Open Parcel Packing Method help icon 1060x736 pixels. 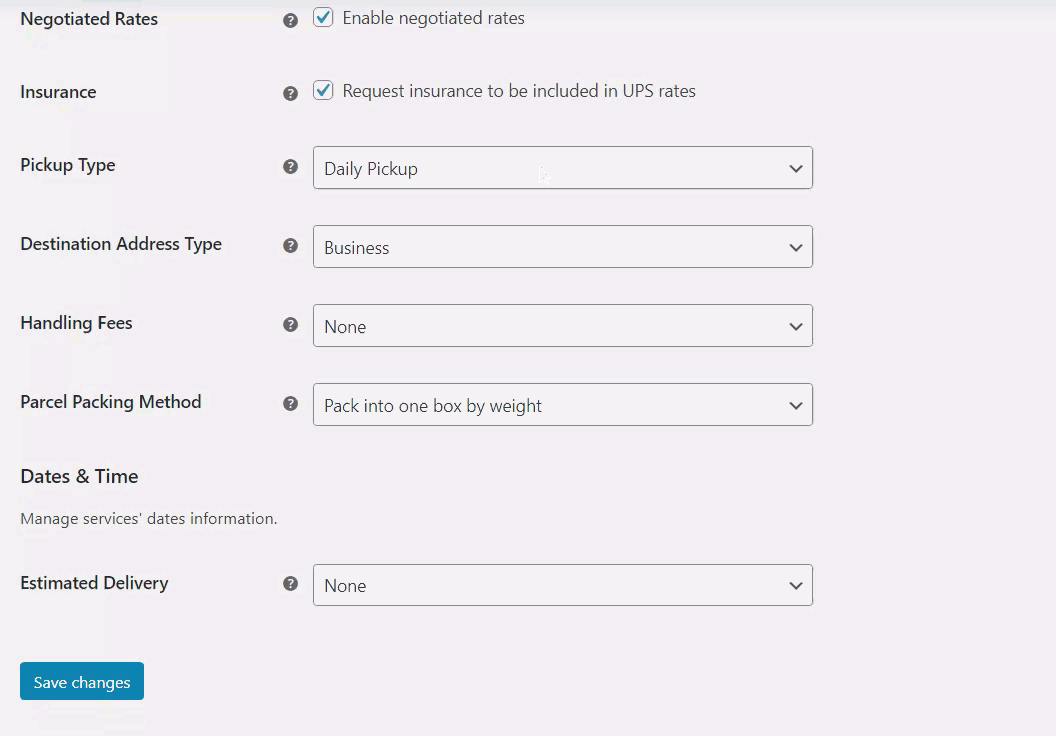point(290,404)
